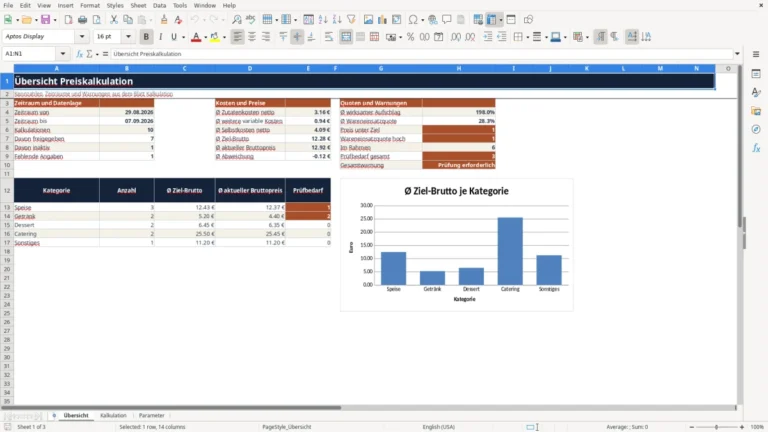Screen dimensions: 768x432
Task: Open the Insert menu
Action: tap(66, 5)
